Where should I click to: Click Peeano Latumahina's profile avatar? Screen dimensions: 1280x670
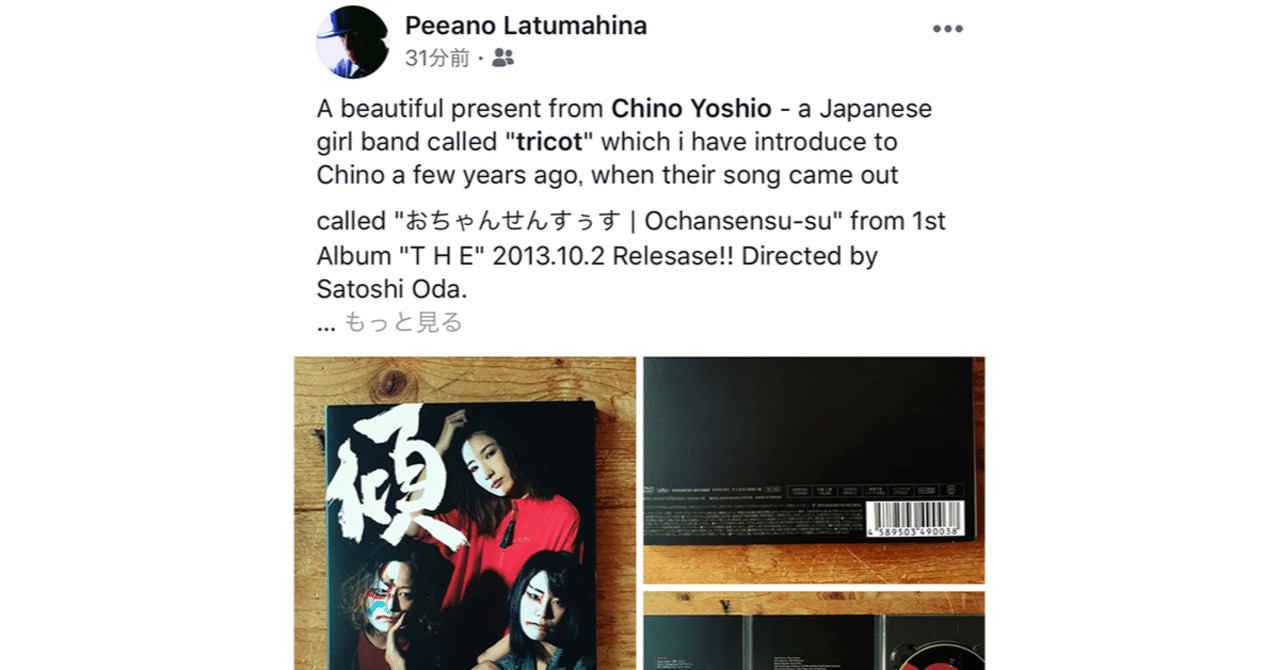tap(352, 42)
